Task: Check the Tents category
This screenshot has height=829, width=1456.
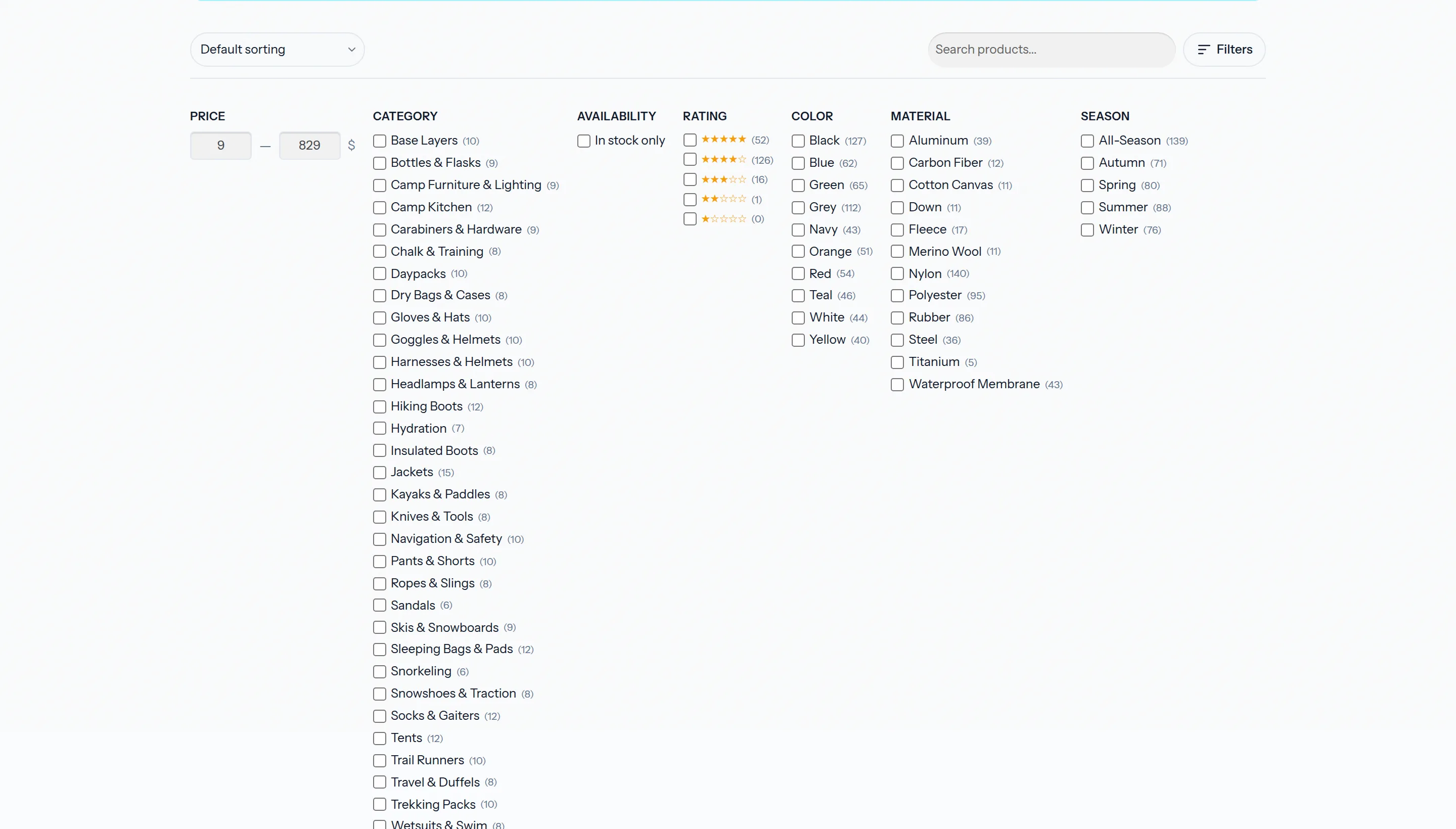Action: point(380,739)
